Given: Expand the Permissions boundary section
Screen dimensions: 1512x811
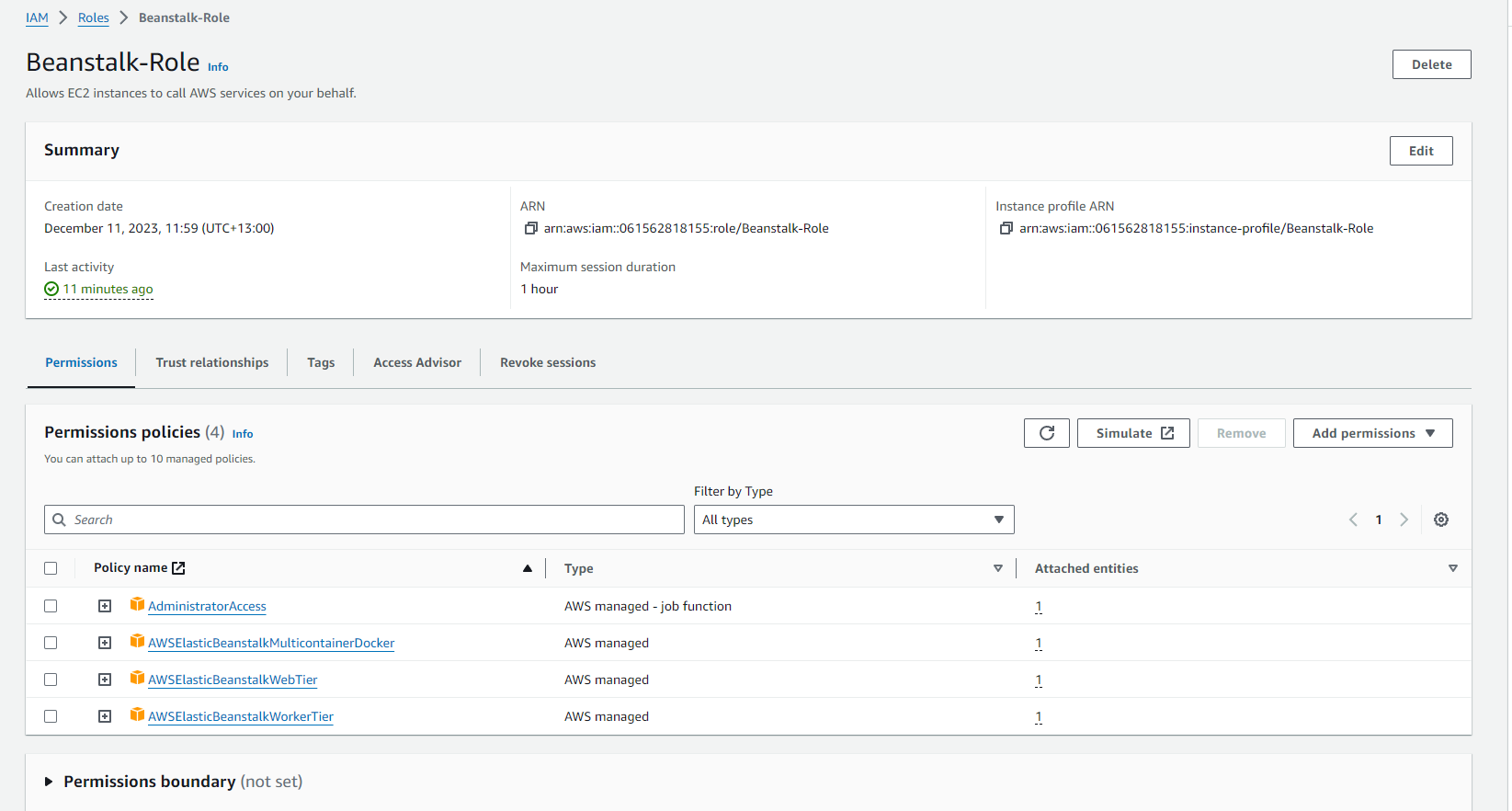Looking at the screenshot, I should 49,782.
